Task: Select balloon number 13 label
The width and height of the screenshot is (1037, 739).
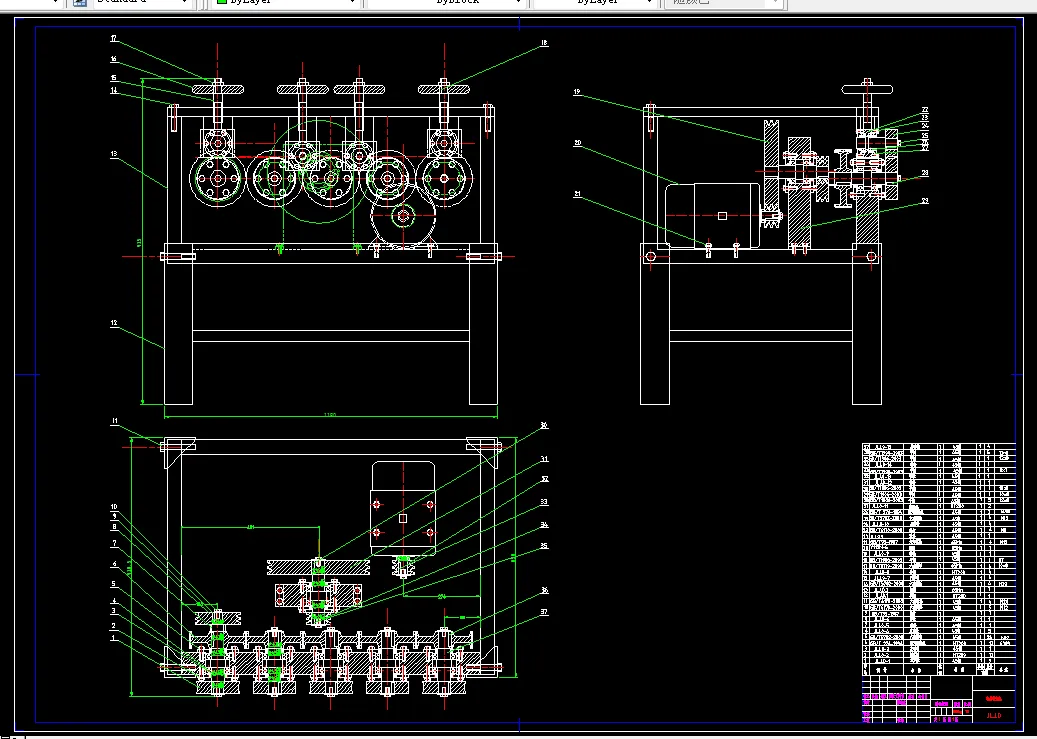Action: click(x=114, y=153)
